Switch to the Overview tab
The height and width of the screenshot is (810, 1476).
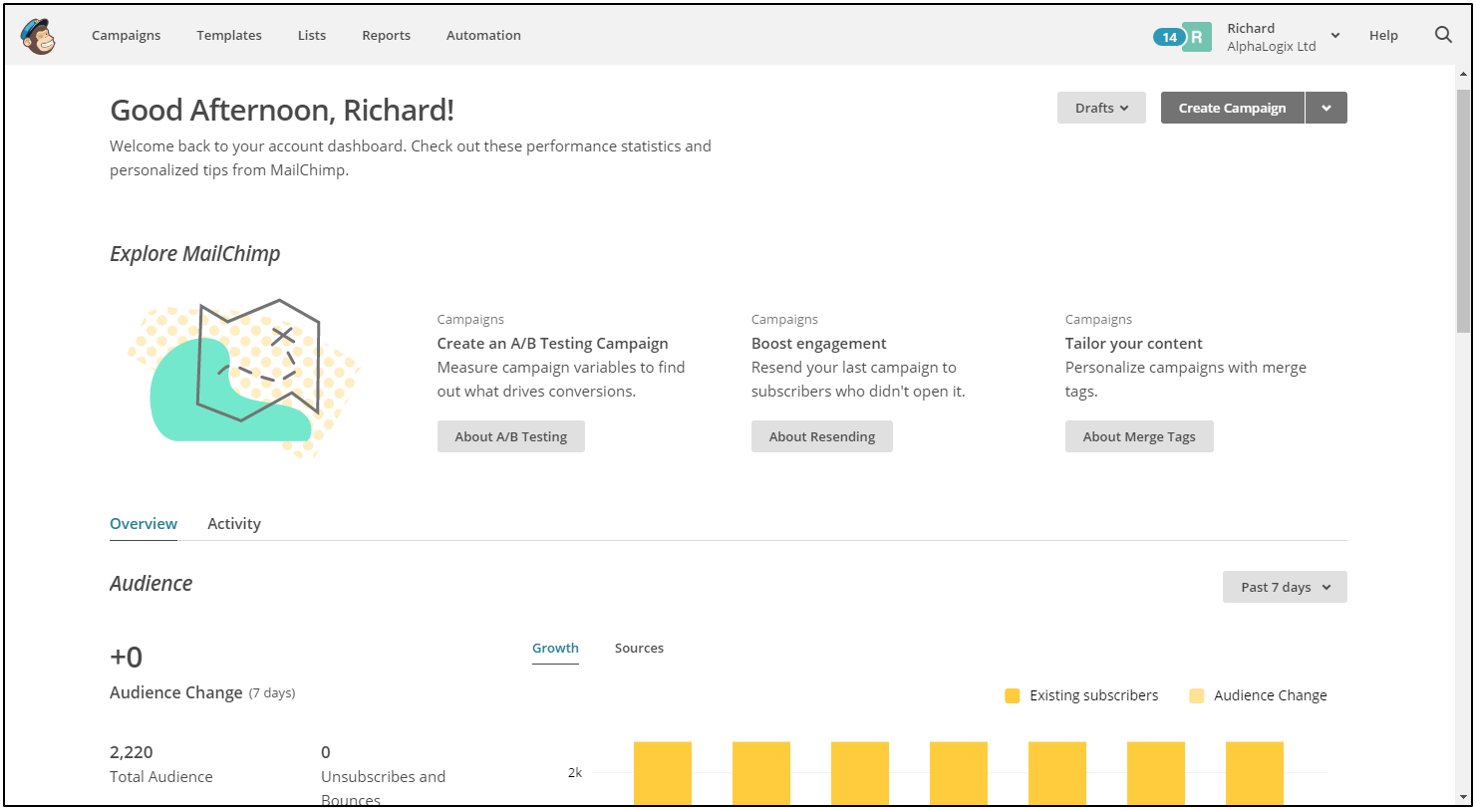pos(143,523)
